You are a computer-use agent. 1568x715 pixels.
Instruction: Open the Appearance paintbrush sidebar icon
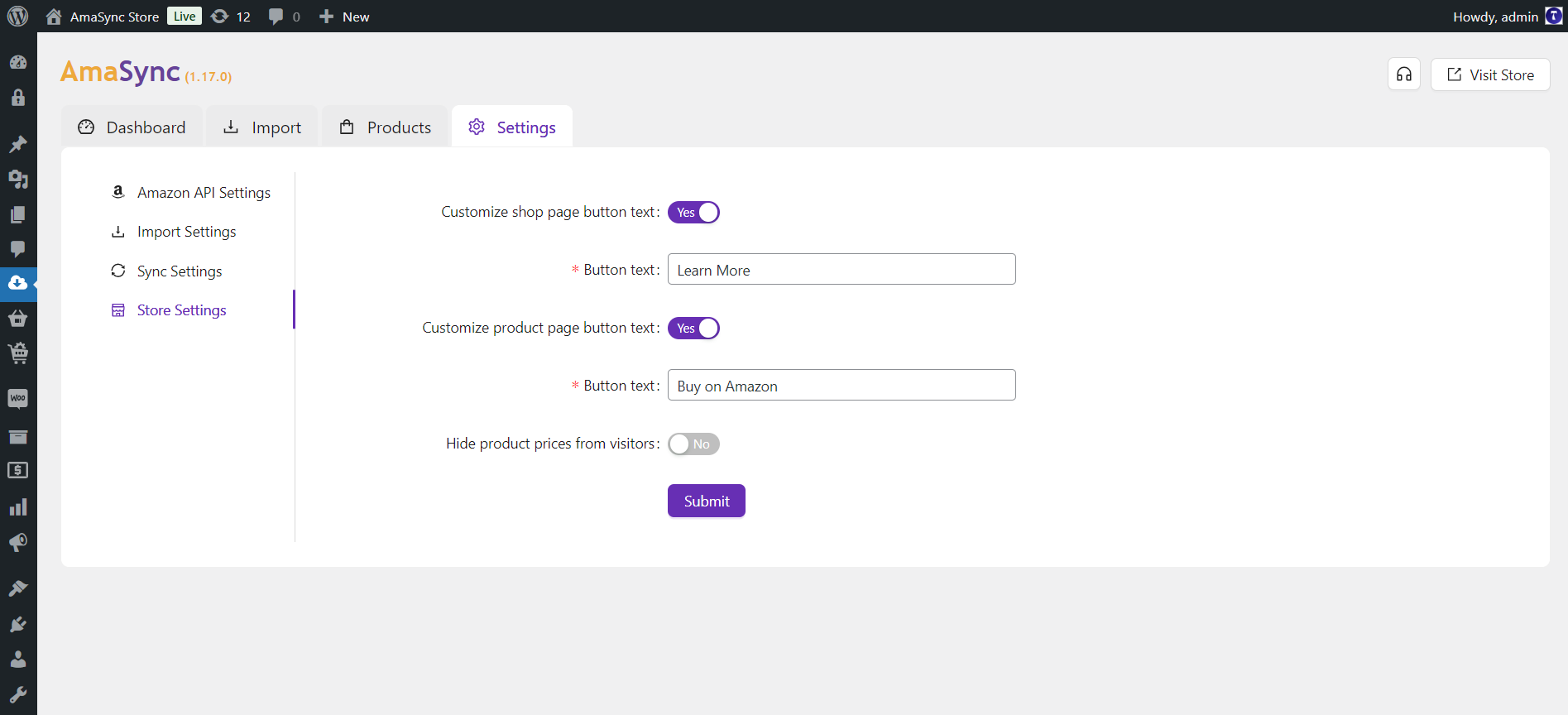18,588
